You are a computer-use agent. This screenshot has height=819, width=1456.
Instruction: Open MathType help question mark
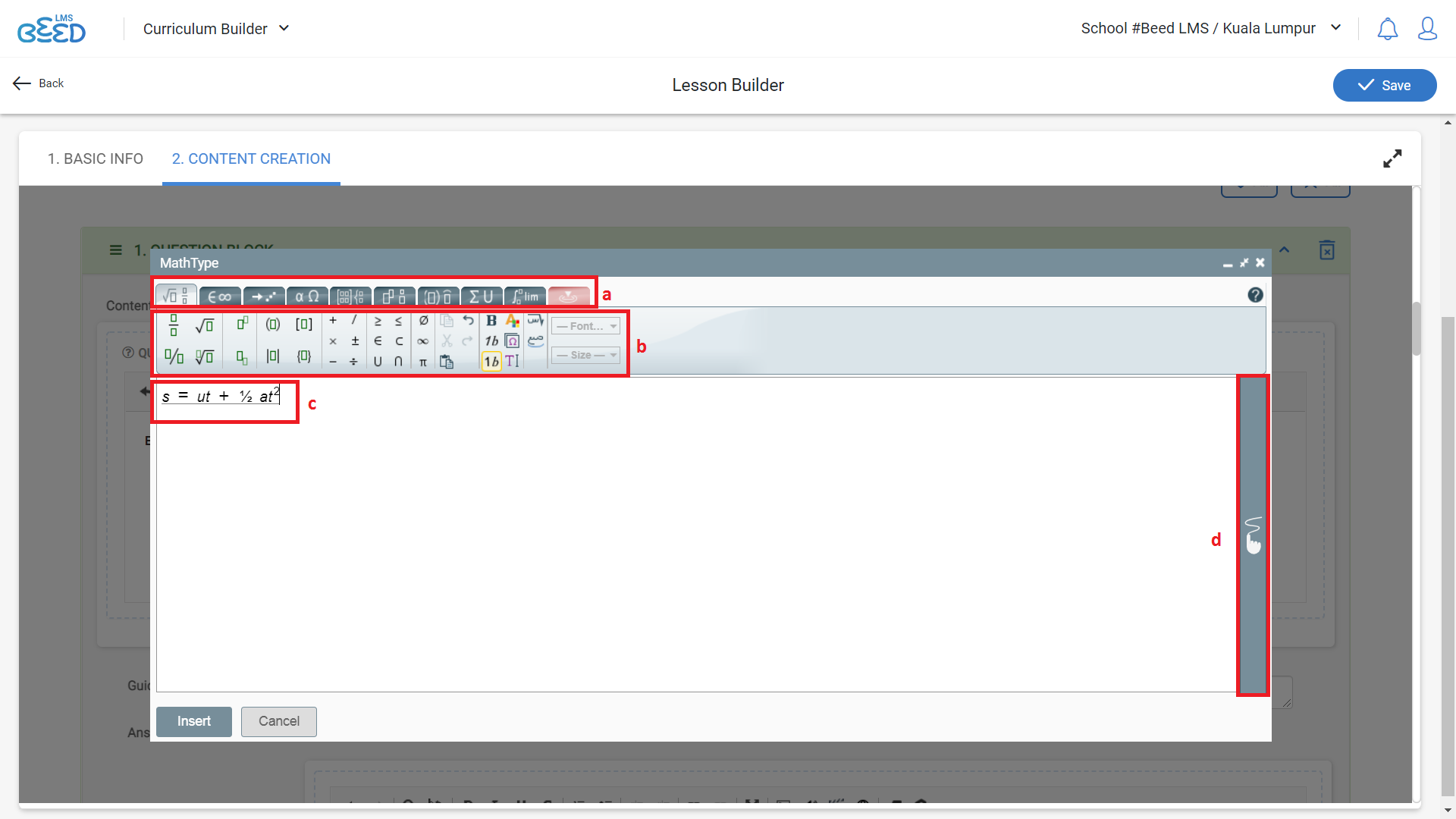click(x=1256, y=295)
